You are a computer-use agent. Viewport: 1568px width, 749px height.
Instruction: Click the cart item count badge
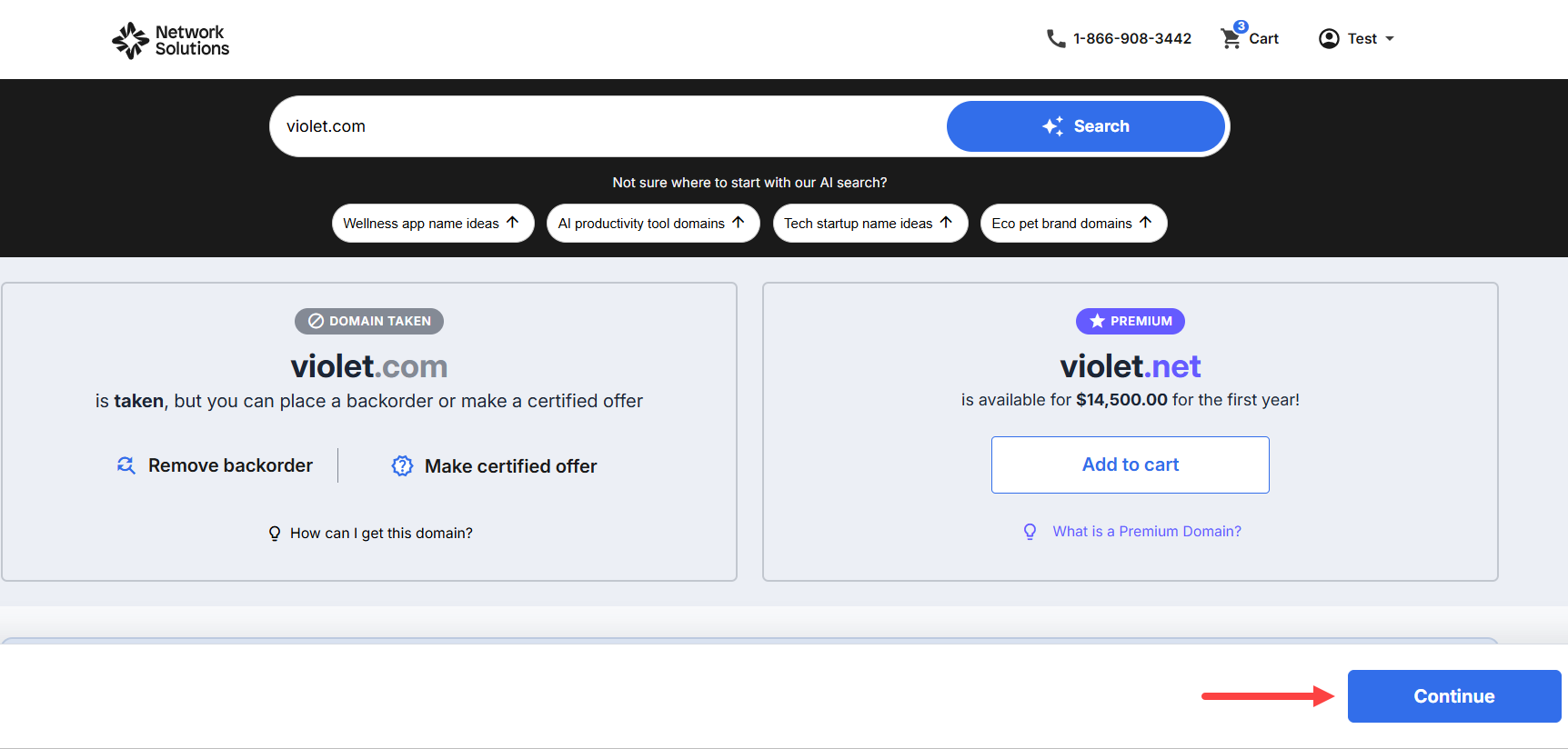click(x=1241, y=26)
